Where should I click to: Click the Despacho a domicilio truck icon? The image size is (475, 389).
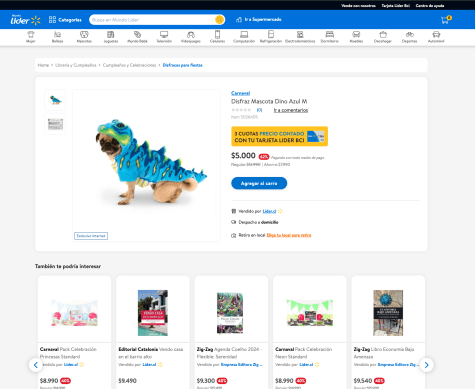coord(234,222)
